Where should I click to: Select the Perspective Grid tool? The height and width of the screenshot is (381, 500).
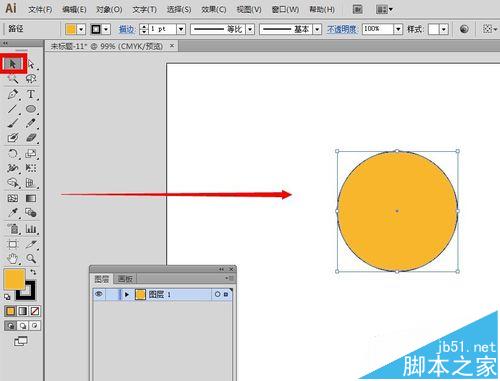(31, 183)
